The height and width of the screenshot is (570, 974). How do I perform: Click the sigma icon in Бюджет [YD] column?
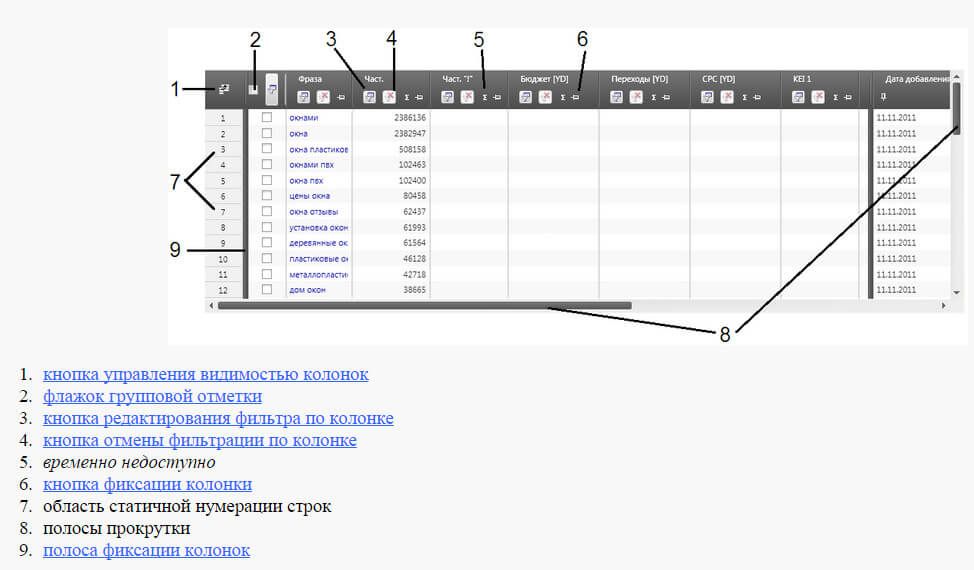tap(563, 97)
